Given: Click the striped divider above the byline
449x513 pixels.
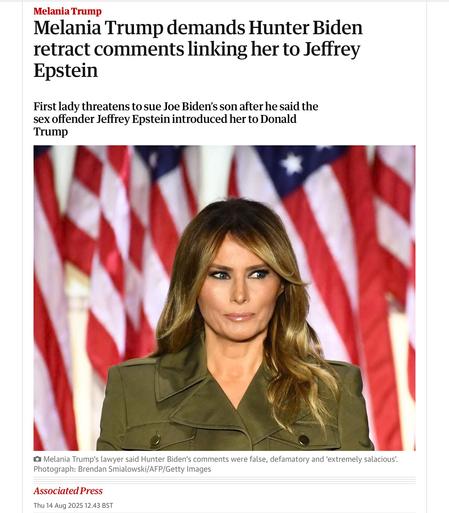Looking at the screenshot, I should point(224,480).
